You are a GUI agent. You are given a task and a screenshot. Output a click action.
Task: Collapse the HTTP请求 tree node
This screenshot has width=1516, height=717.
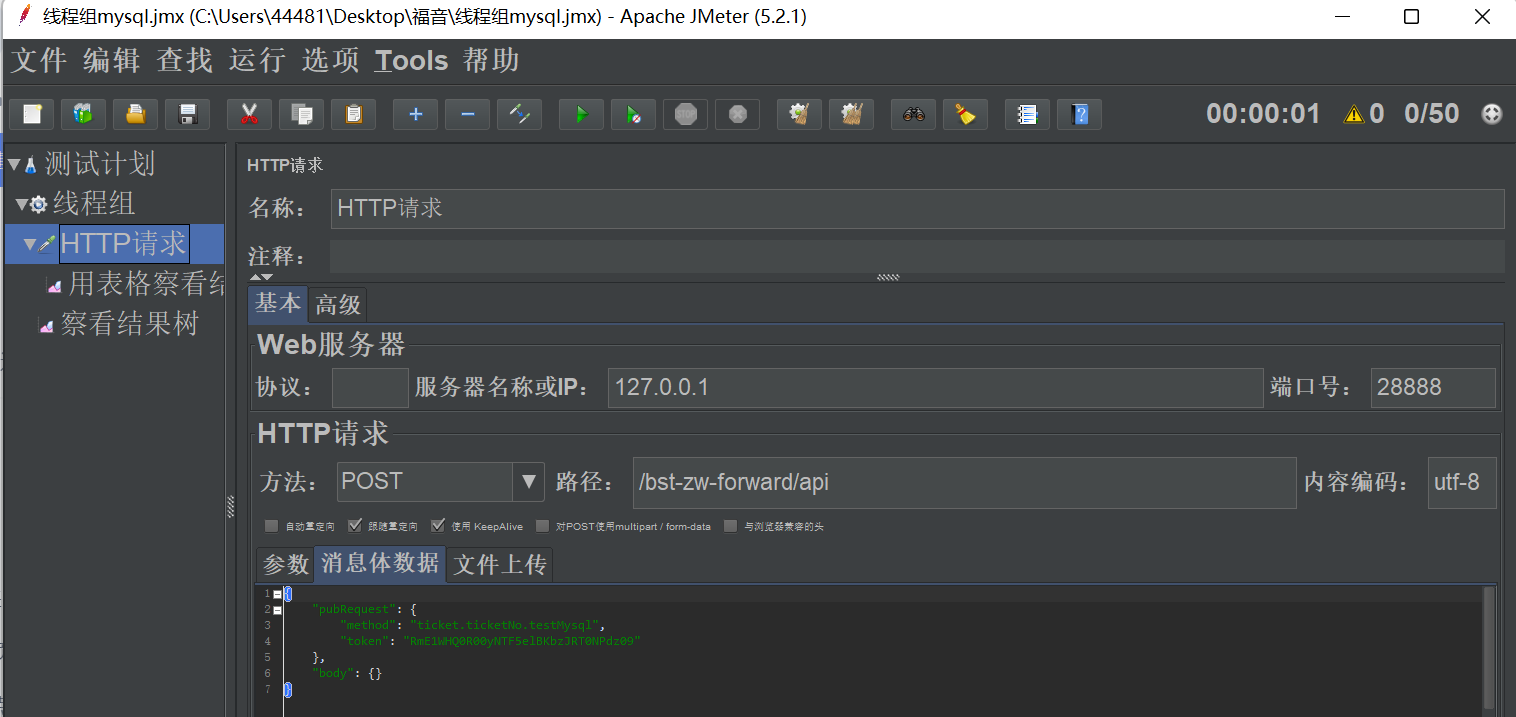(x=30, y=244)
